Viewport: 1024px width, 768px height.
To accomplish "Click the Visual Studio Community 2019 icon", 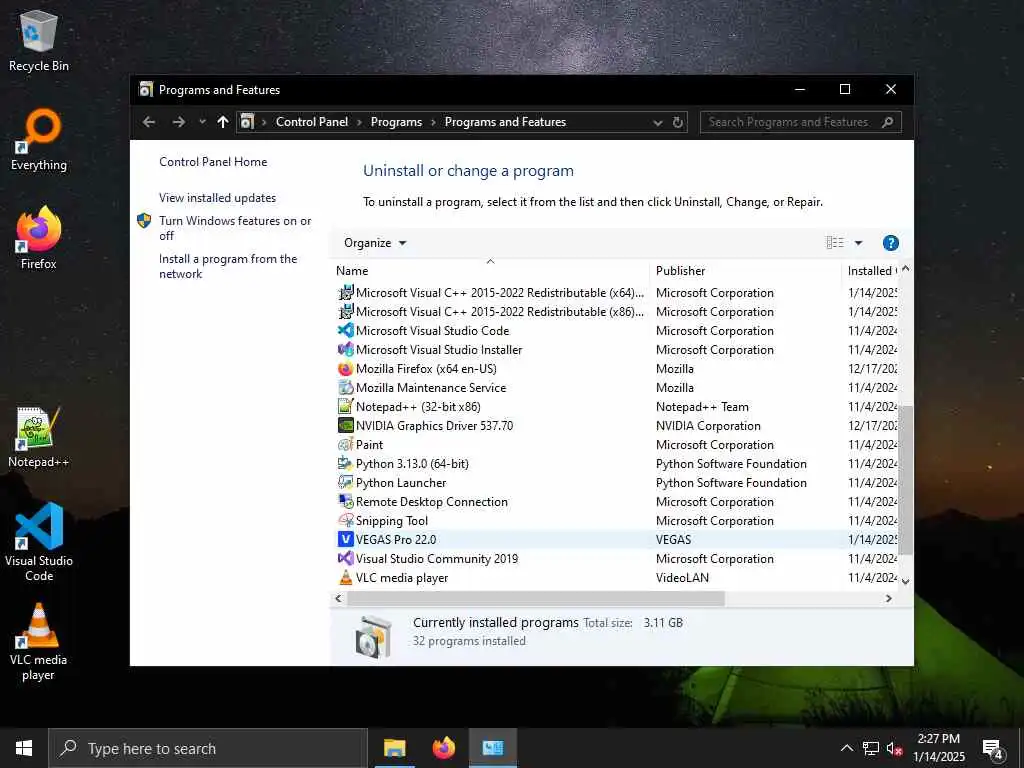I will (x=345, y=558).
